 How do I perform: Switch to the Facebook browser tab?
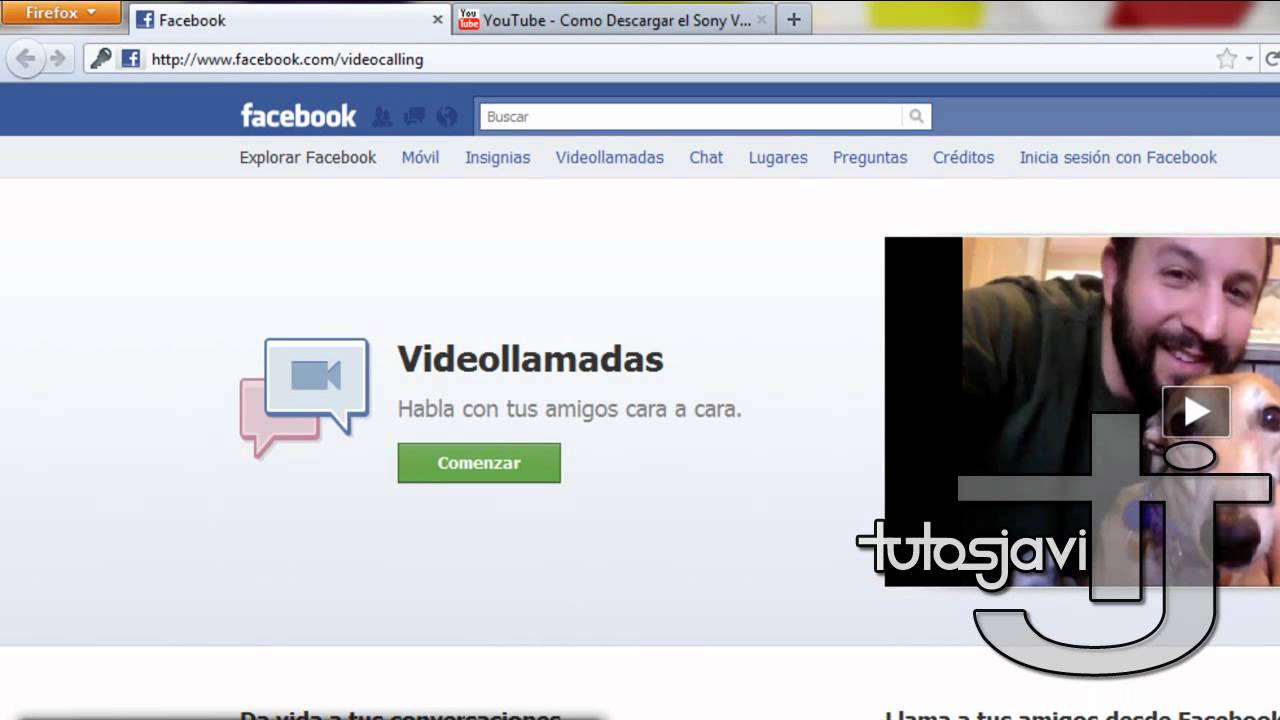(x=290, y=19)
